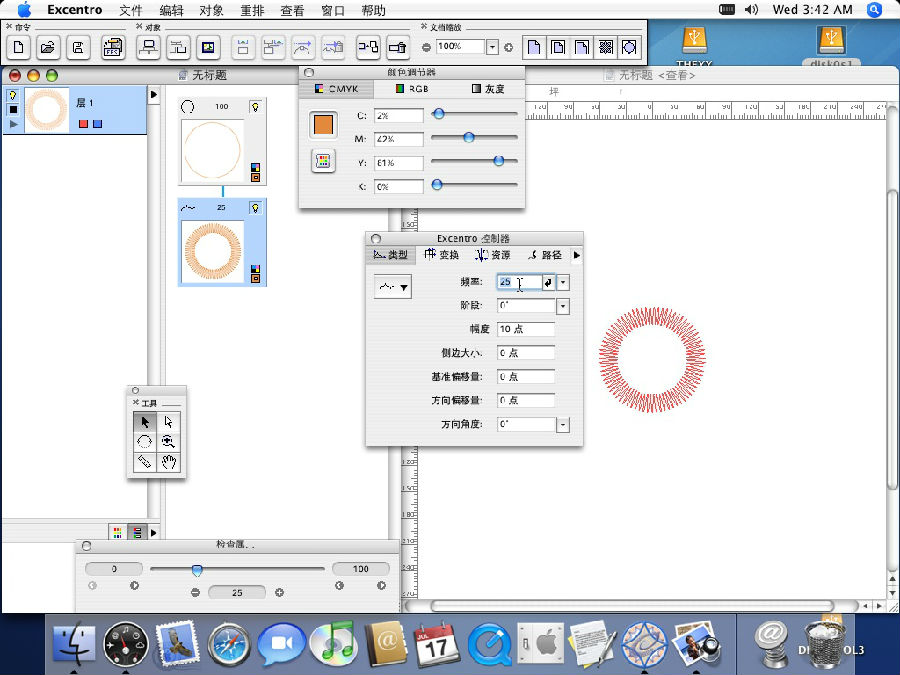Screen dimensions: 900x675
Task: Open the document zoom 100% dropdown
Action: point(492,47)
